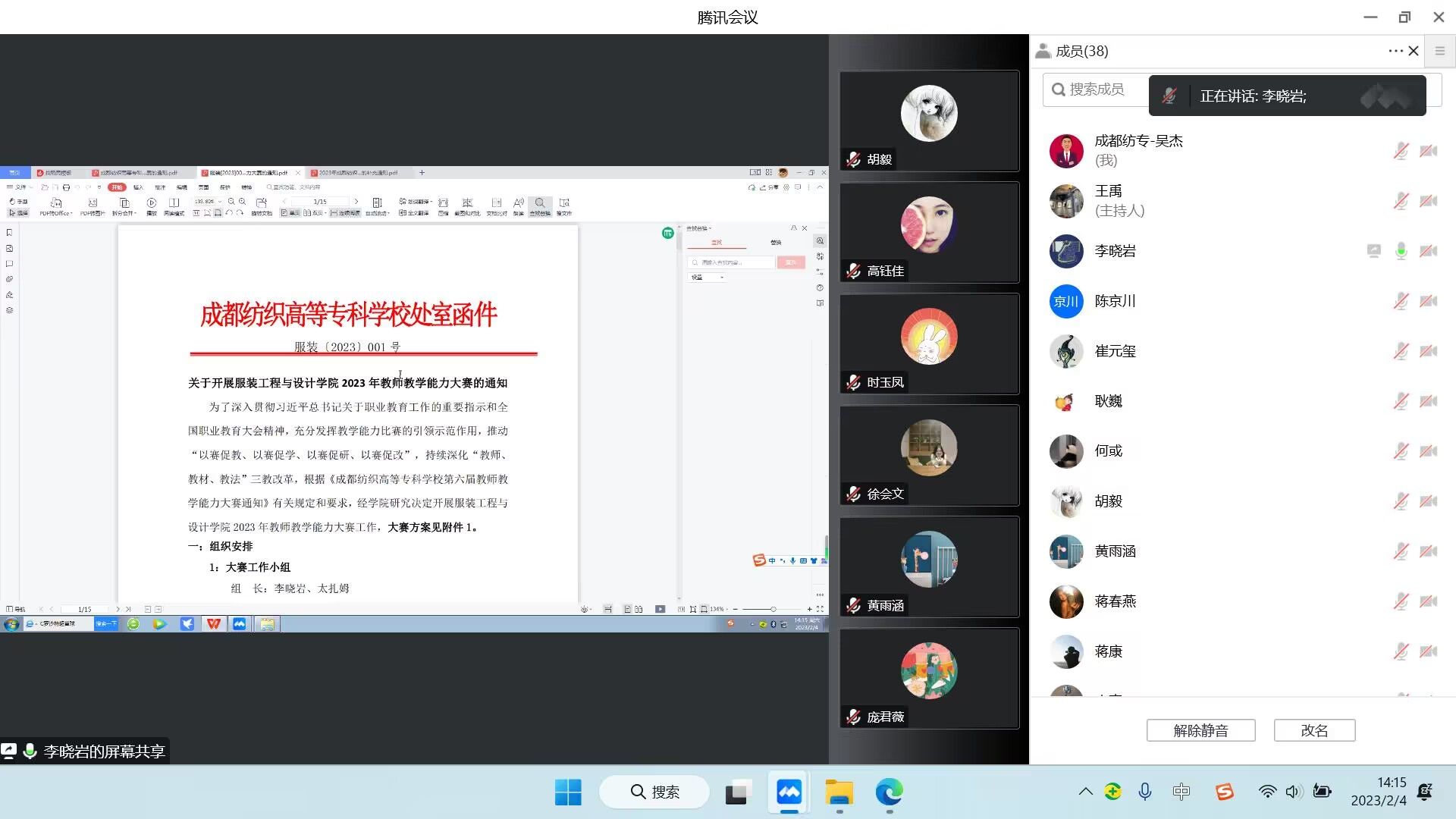The image size is (1456, 819).
Task: Open the hamburger menu at the panel's top right
Action: tap(1439, 51)
